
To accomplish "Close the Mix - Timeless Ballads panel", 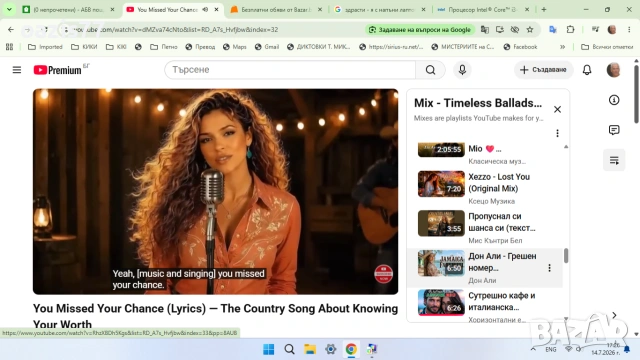I will pos(557,109).
